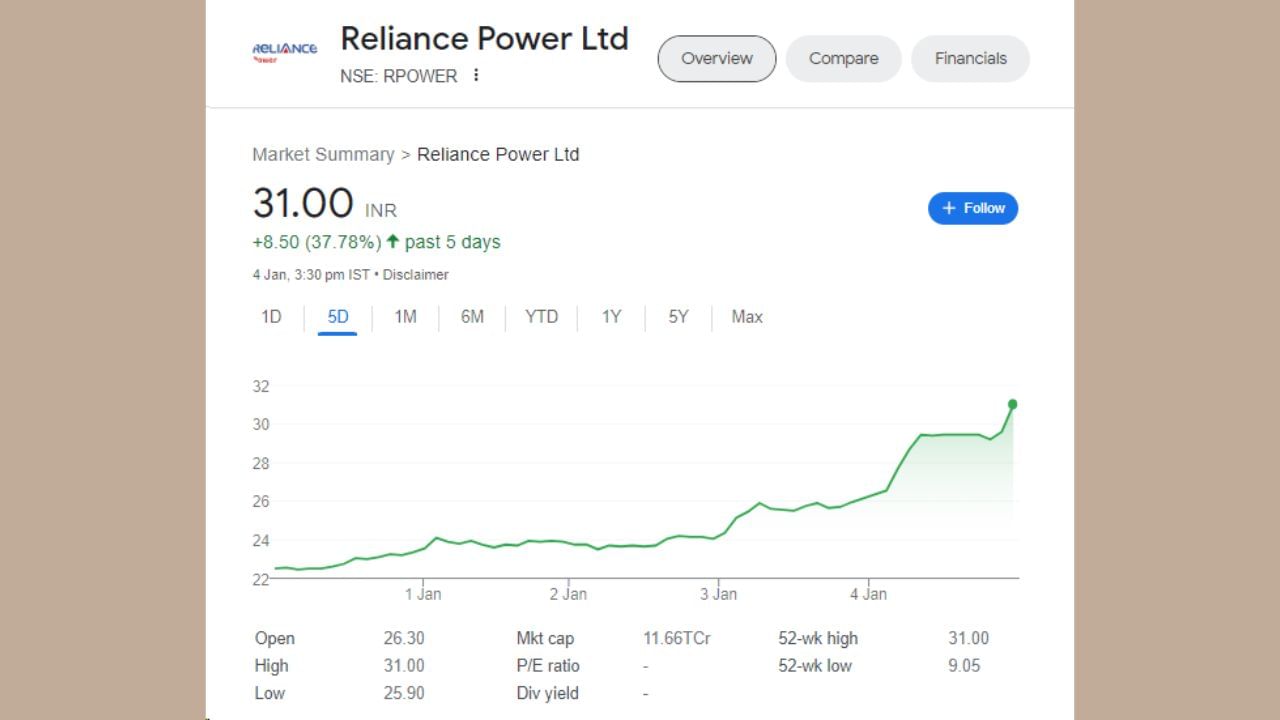Open the Disclaimer link
Image resolution: width=1280 pixels, height=720 pixels.
coord(415,274)
